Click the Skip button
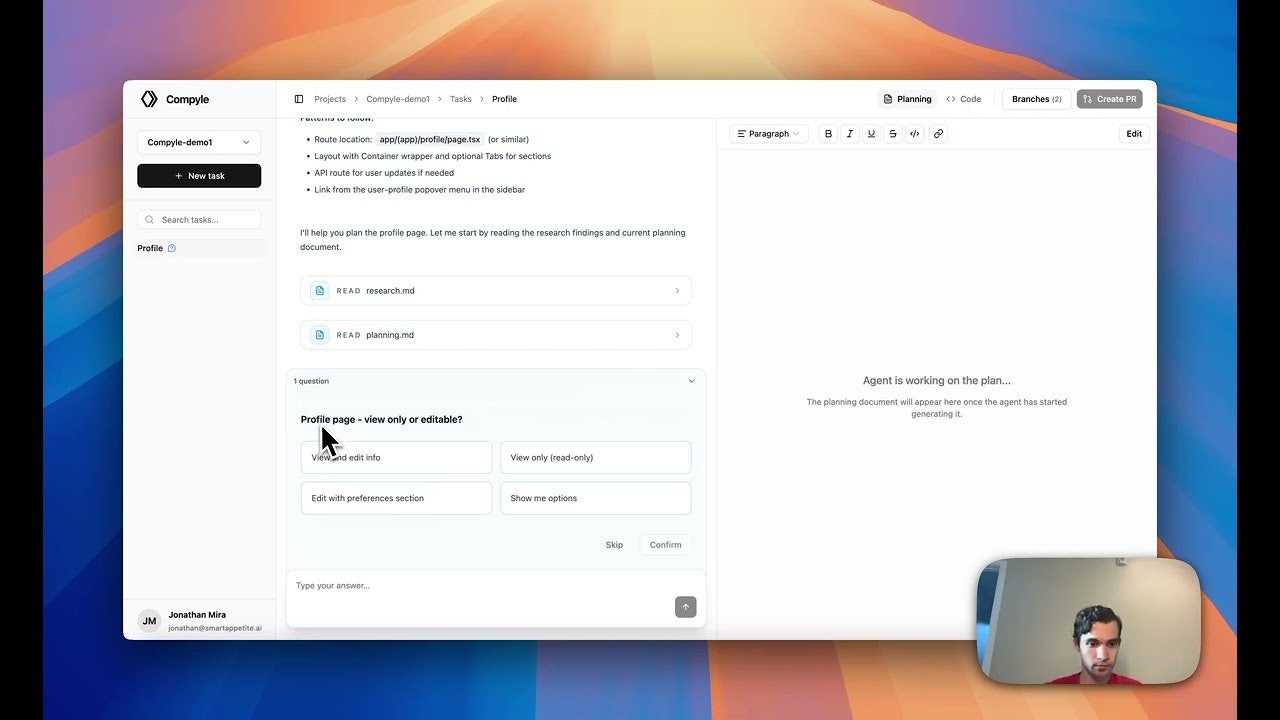Image resolution: width=1280 pixels, height=720 pixels. tap(614, 545)
